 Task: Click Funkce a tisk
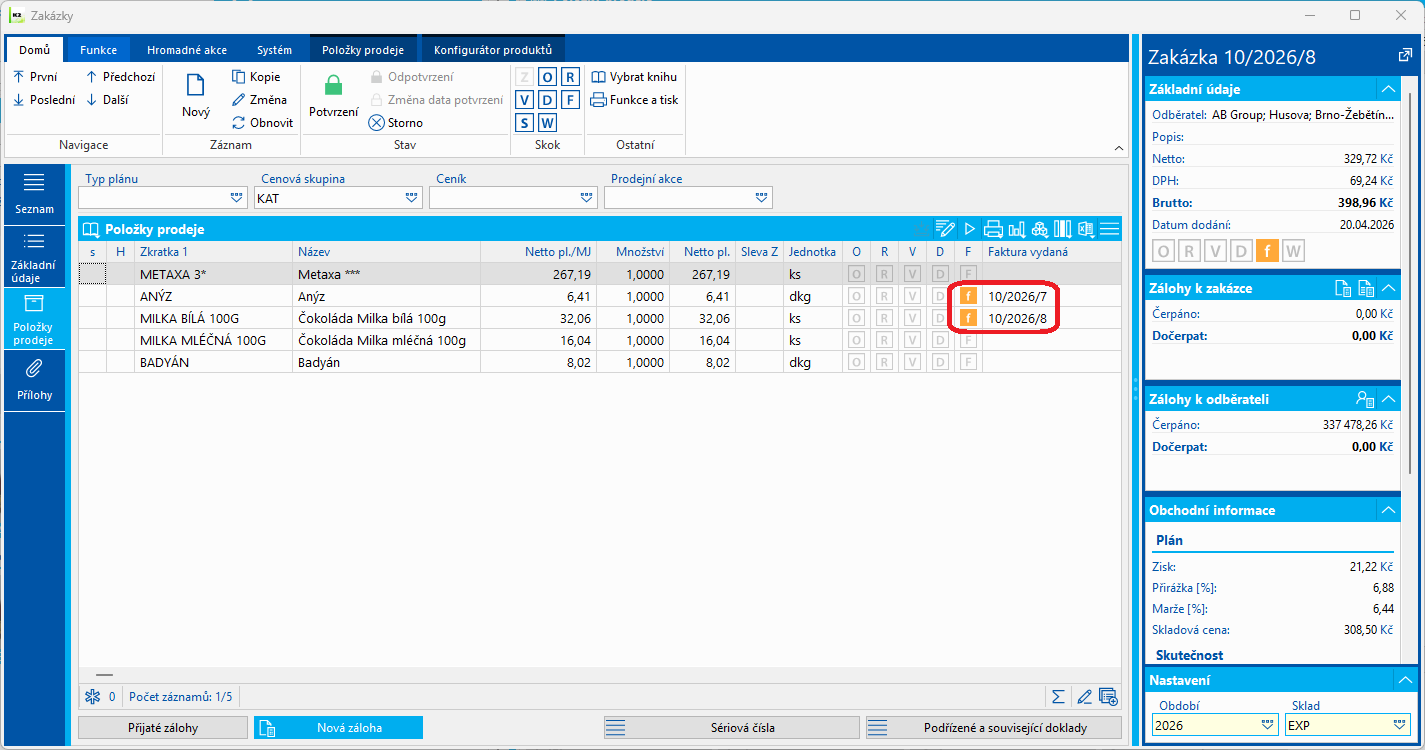pyautogui.click(x=634, y=100)
